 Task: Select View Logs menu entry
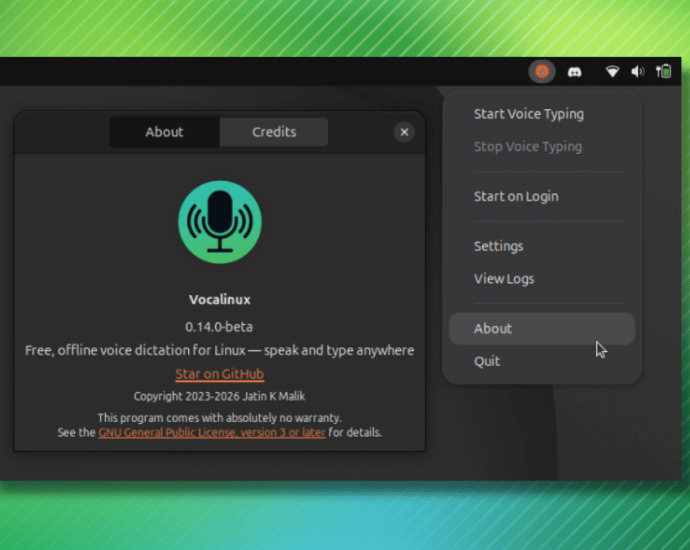[x=542, y=279]
